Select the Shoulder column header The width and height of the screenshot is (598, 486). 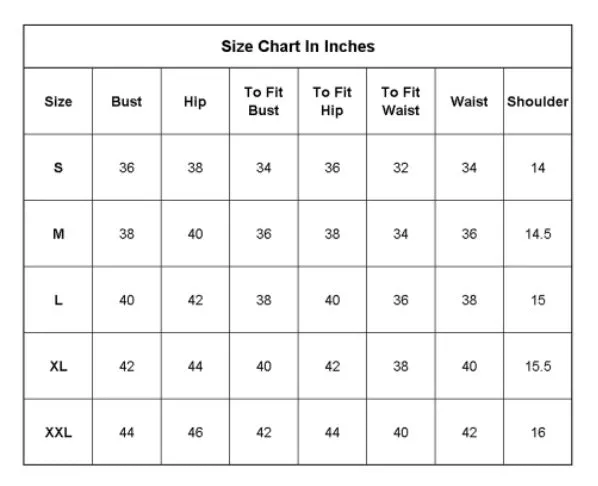(538, 101)
